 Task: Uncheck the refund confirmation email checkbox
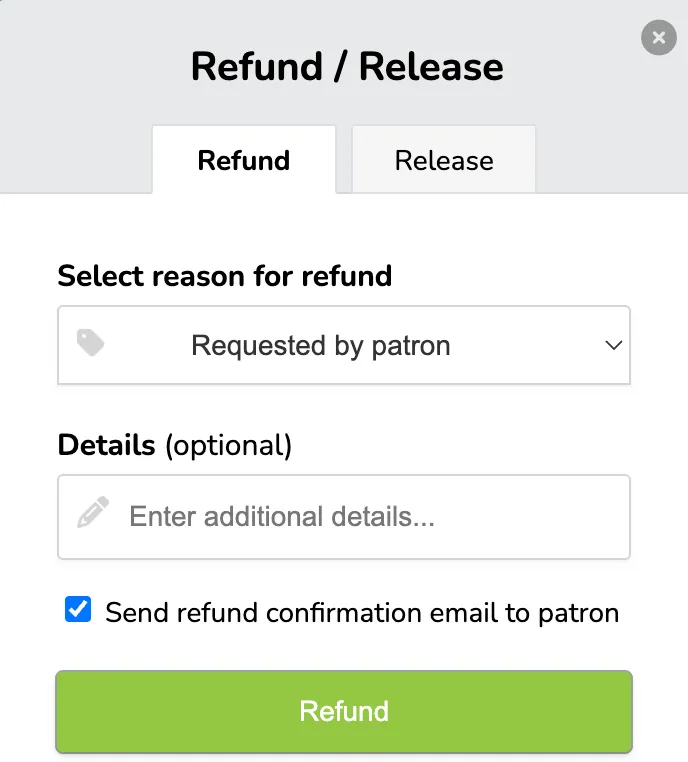click(x=78, y=609)
